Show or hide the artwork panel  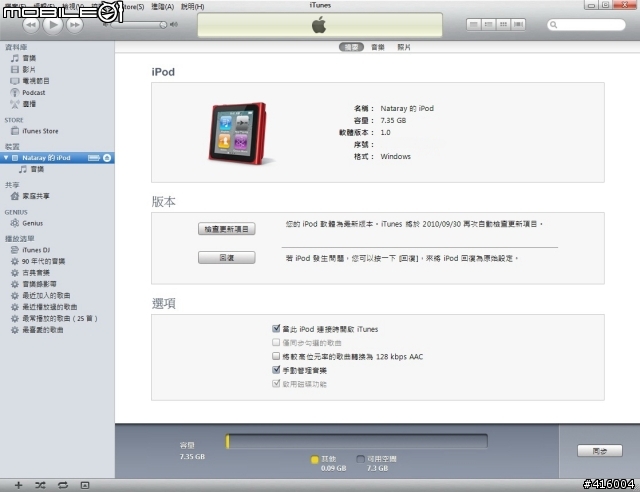pyautogui.click(x=85, y=485)
